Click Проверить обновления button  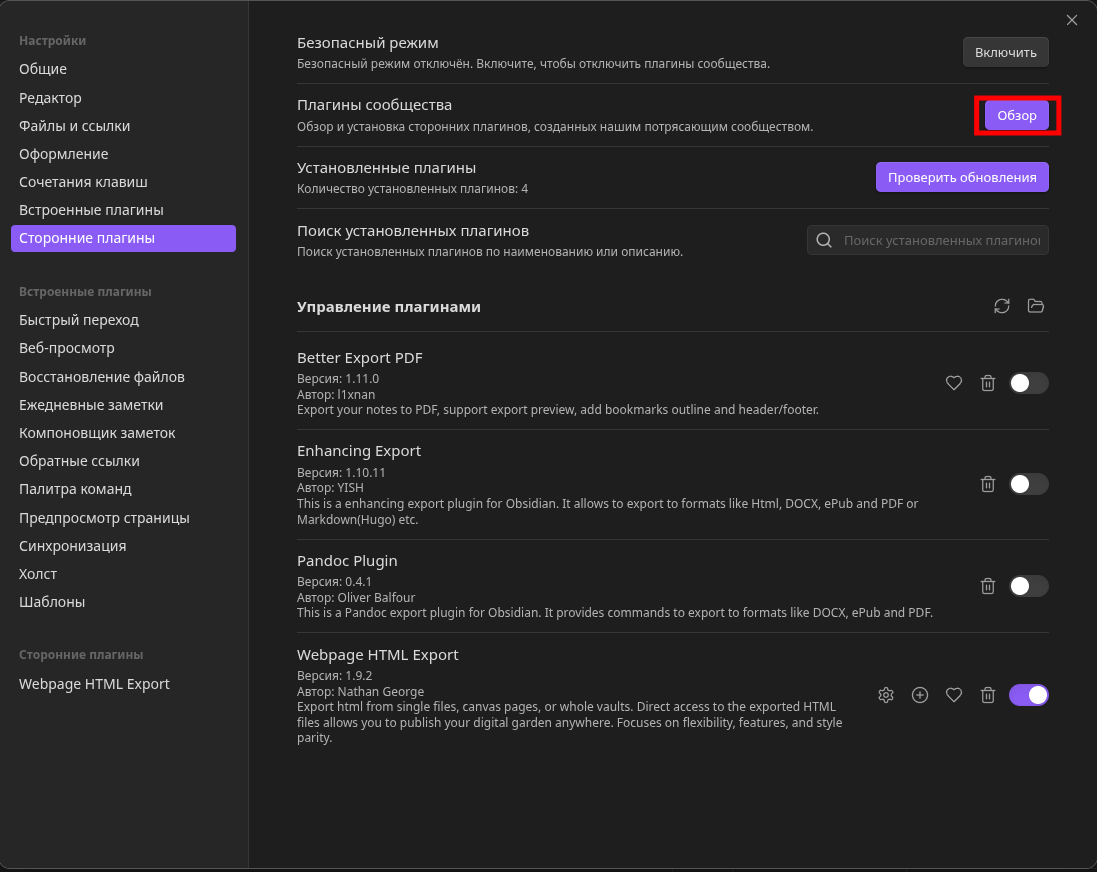pyautogui.click(x=962, y=177)
